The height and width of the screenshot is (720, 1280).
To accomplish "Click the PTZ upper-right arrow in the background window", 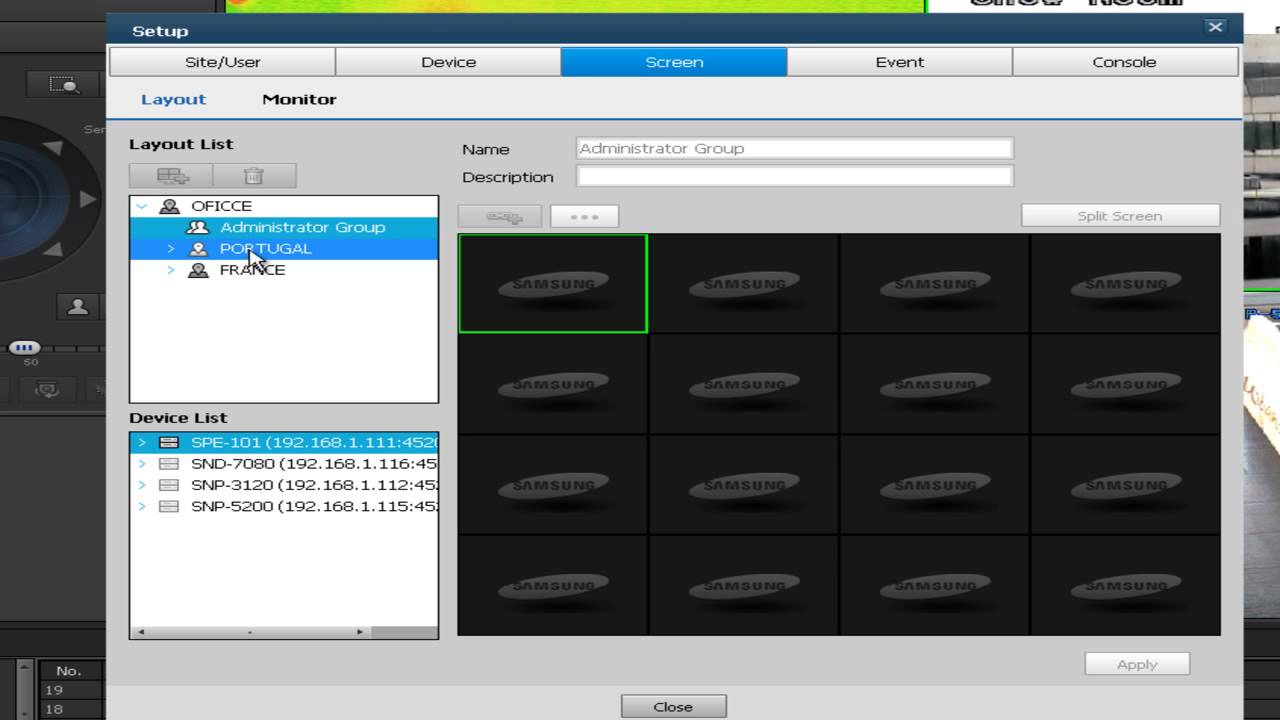I will click(x=53, y=149).
